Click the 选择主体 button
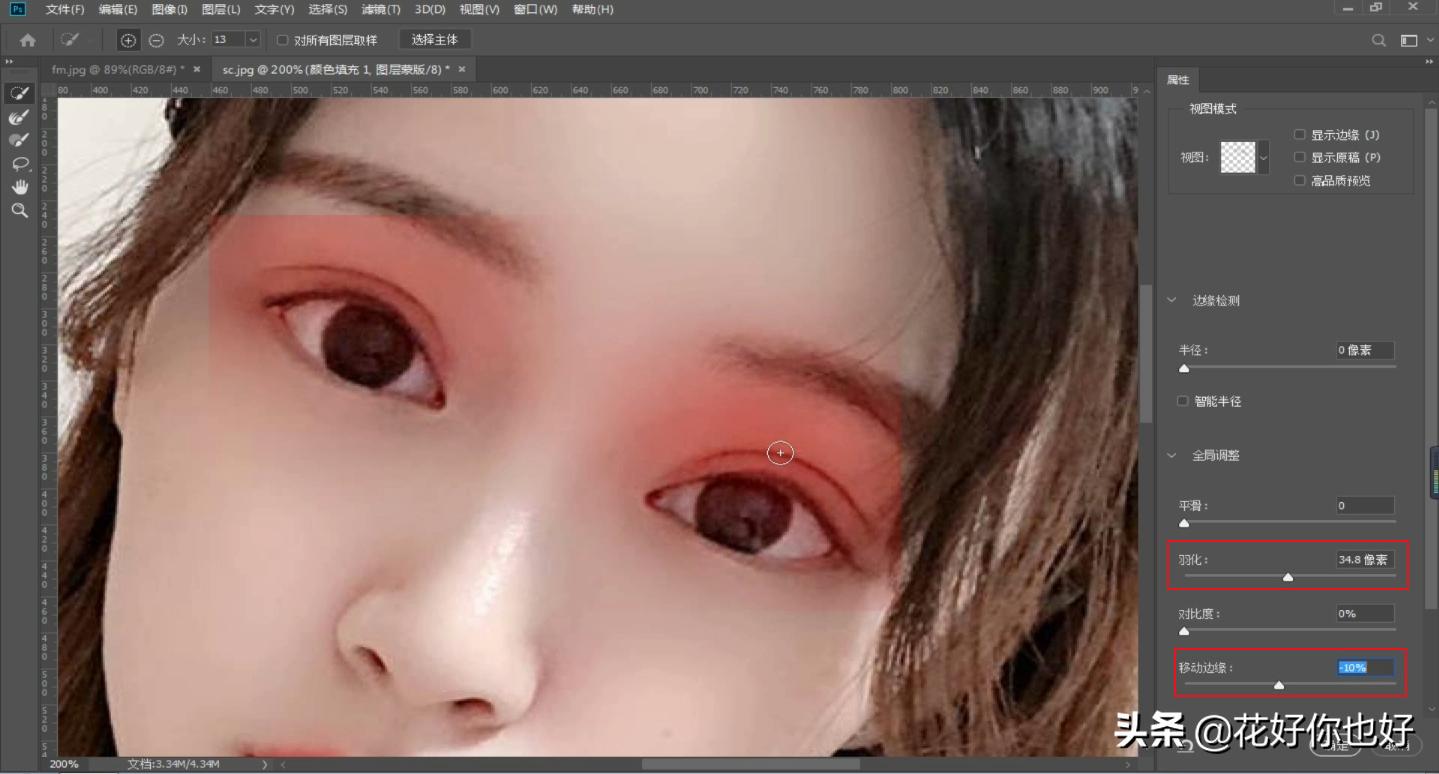The image size is (1439, 774). point(435,40)
